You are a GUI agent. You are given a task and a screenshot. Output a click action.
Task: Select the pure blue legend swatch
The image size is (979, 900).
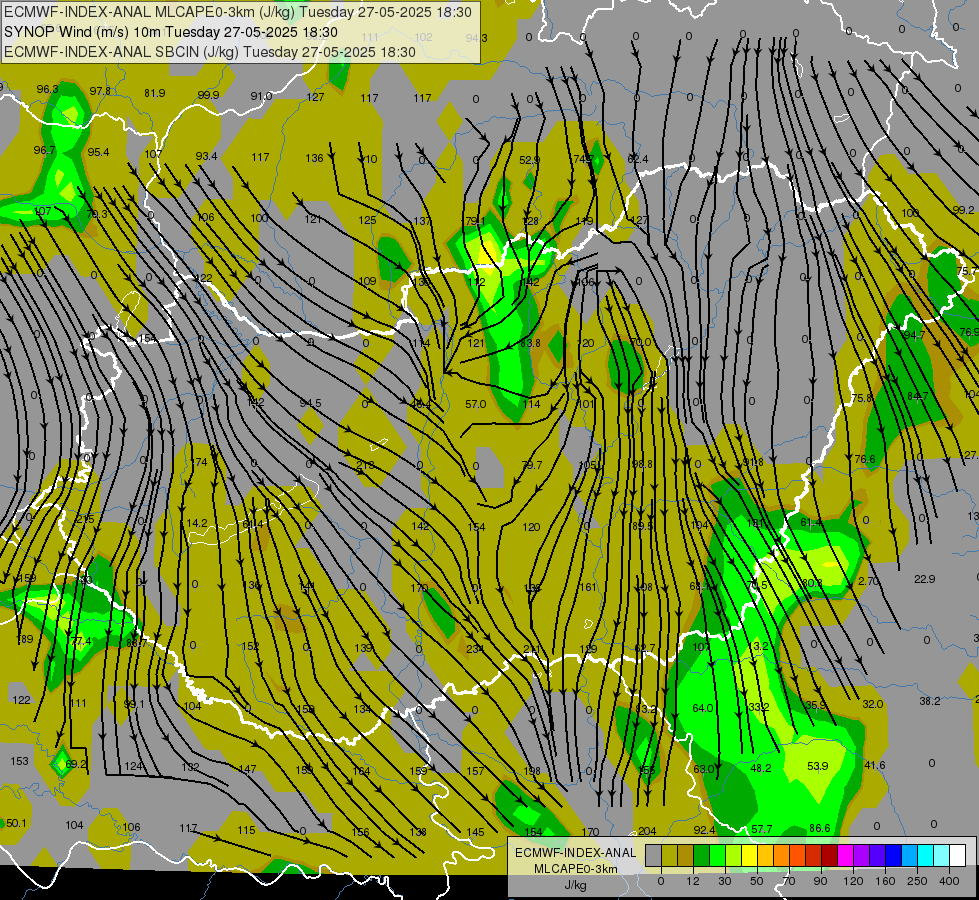(893, 855)
